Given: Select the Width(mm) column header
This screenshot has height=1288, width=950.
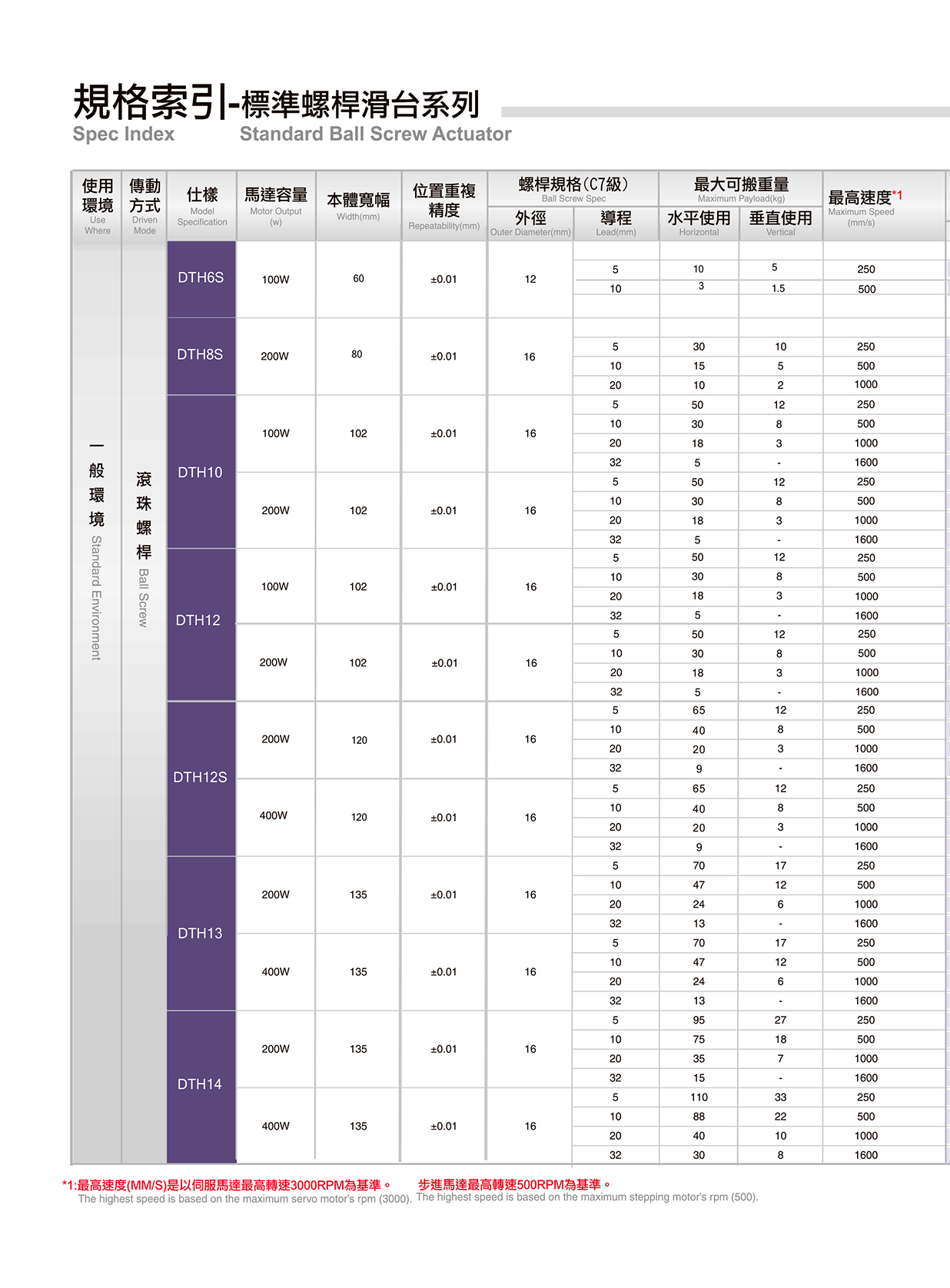Looking at the screenshot, I should pos(358,205).
